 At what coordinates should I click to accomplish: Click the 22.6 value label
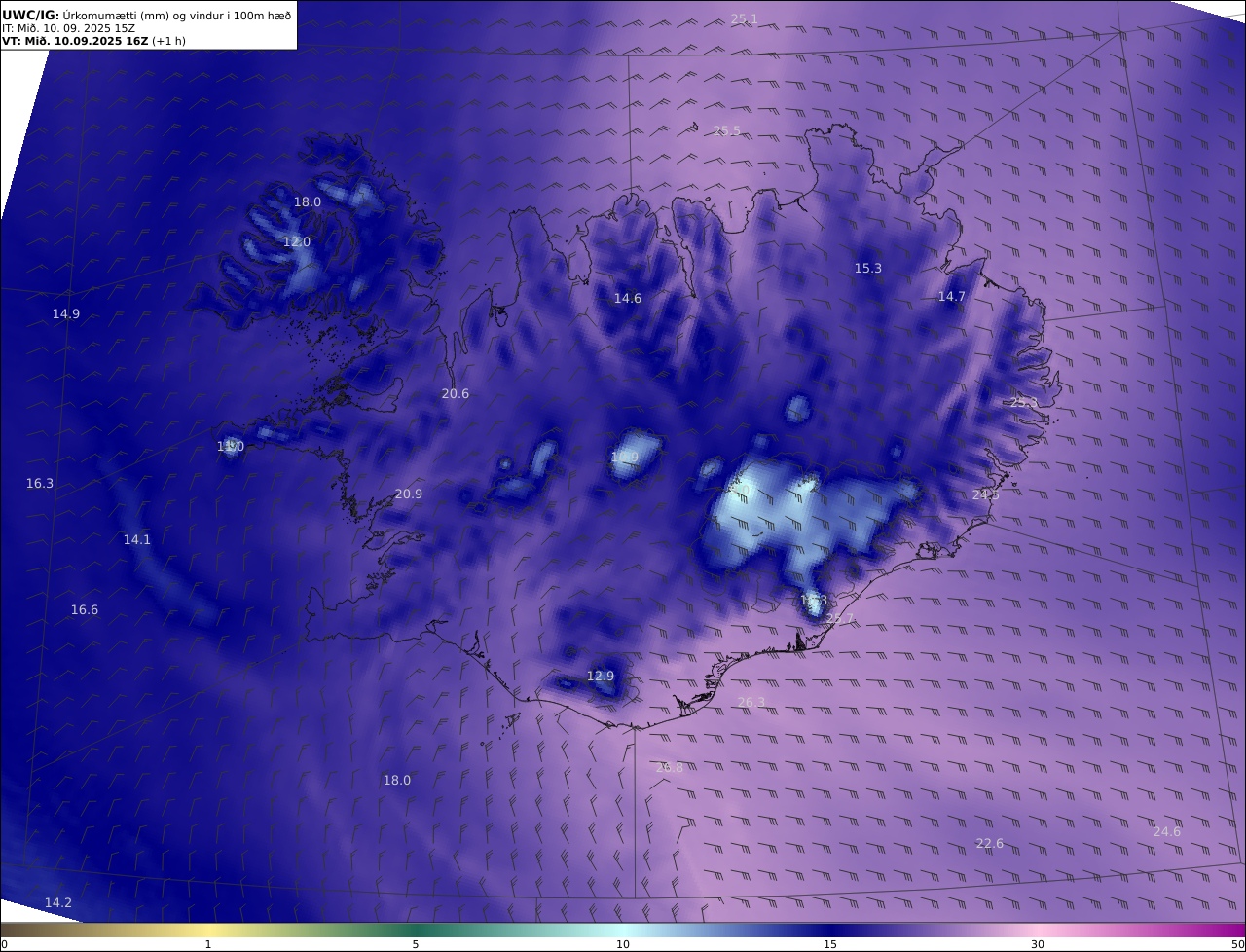(x=990, y=843)
